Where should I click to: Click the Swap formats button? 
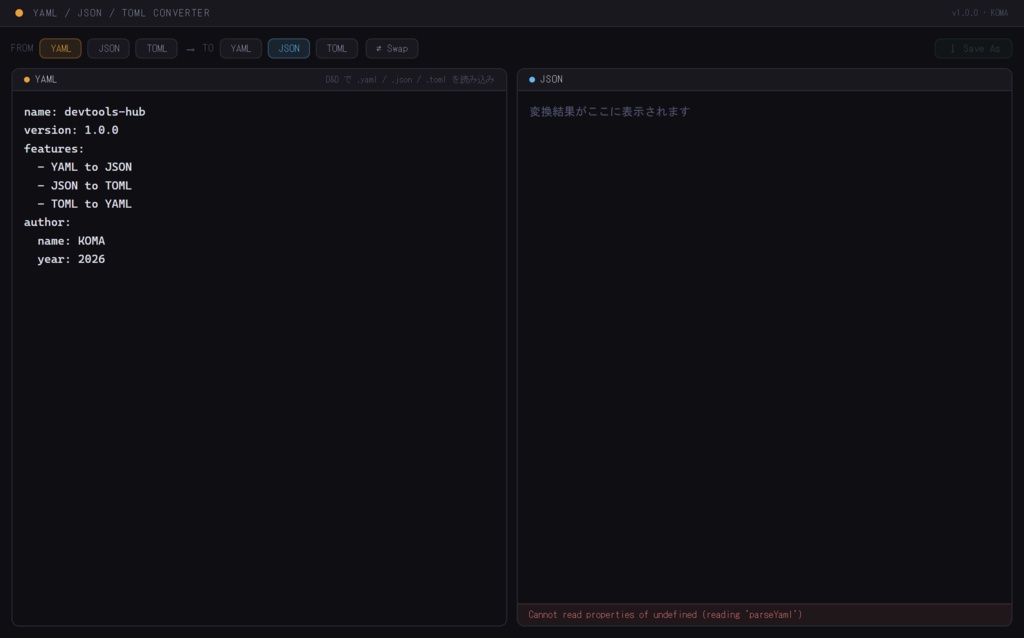[x=392, y=48]
